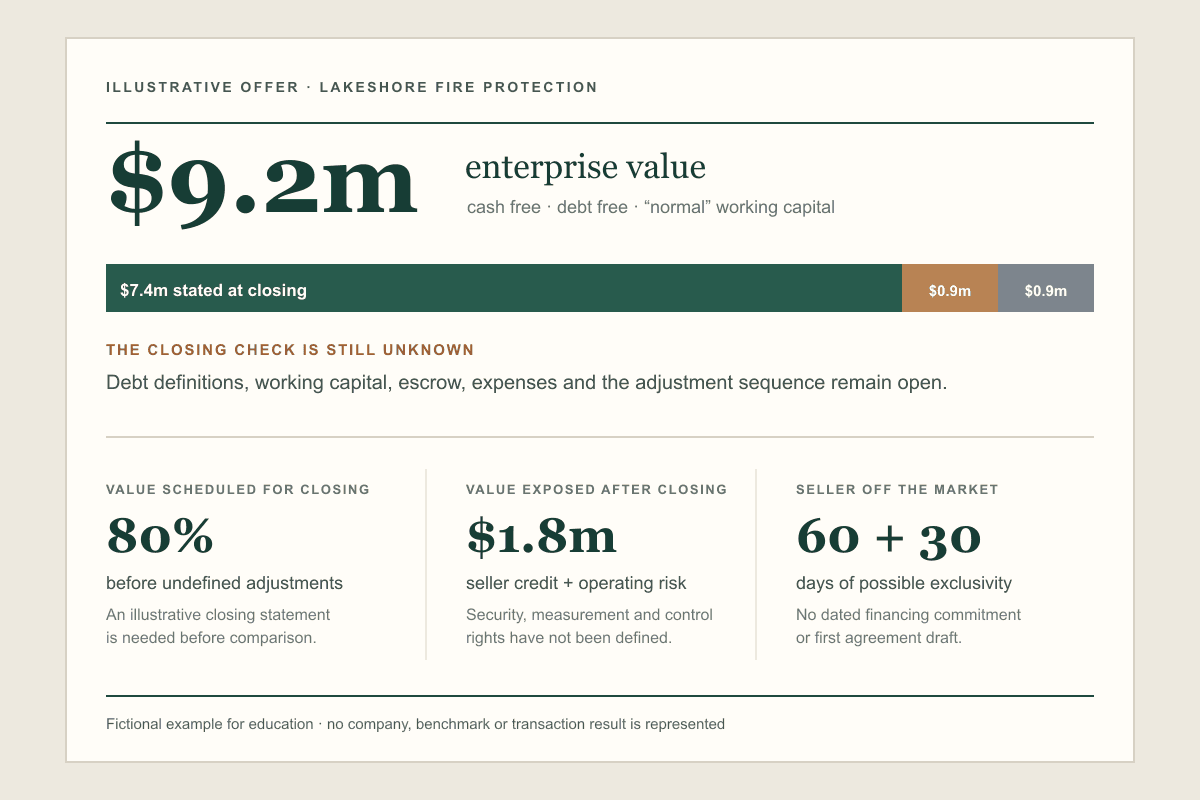Click 'seller credit + operating risk' caption
Image resolution: width=1200 pixels, height=800 pixels.
point(576,583)
